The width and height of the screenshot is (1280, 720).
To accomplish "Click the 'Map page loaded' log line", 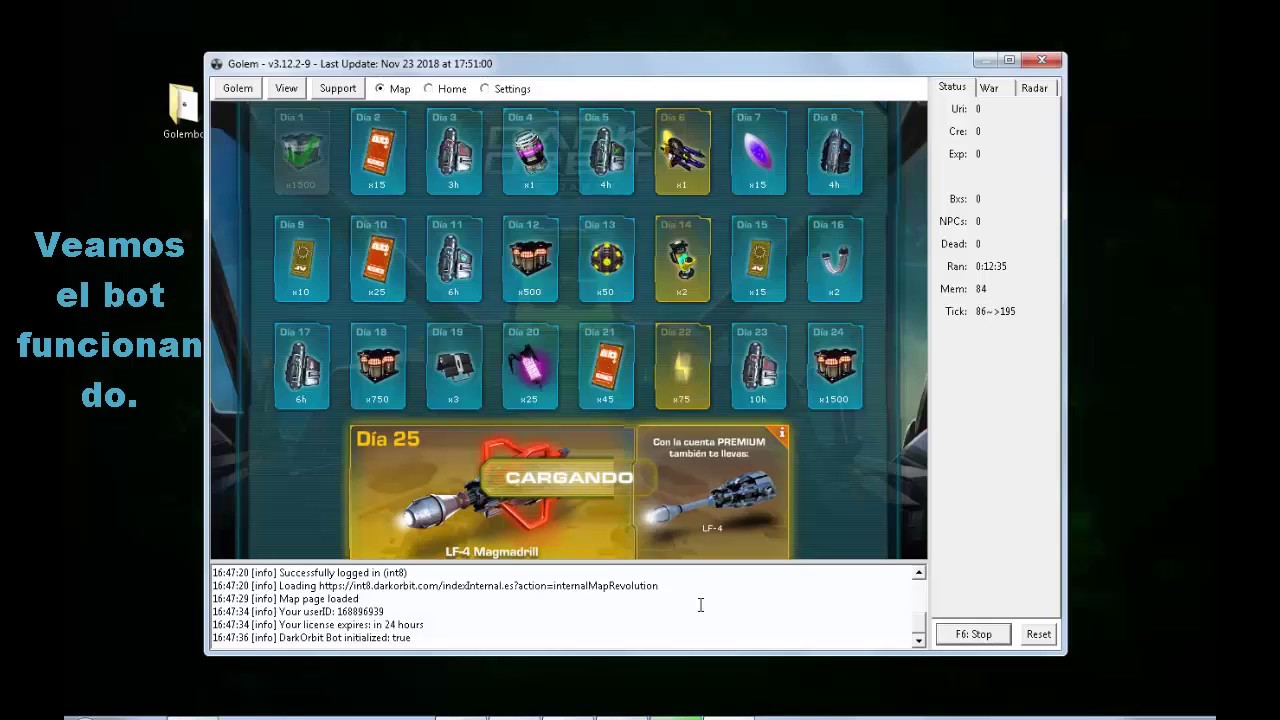I will (285, 599).
